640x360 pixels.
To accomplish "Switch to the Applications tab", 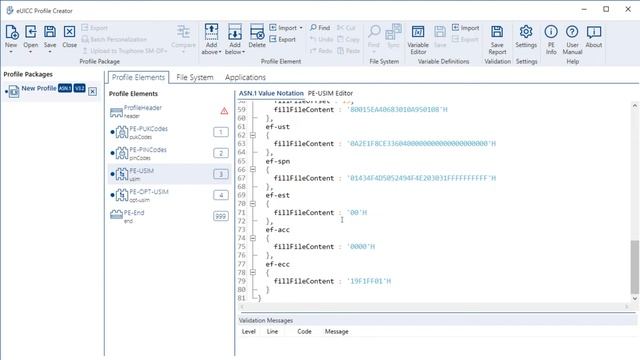I will (x=245, y=77).
